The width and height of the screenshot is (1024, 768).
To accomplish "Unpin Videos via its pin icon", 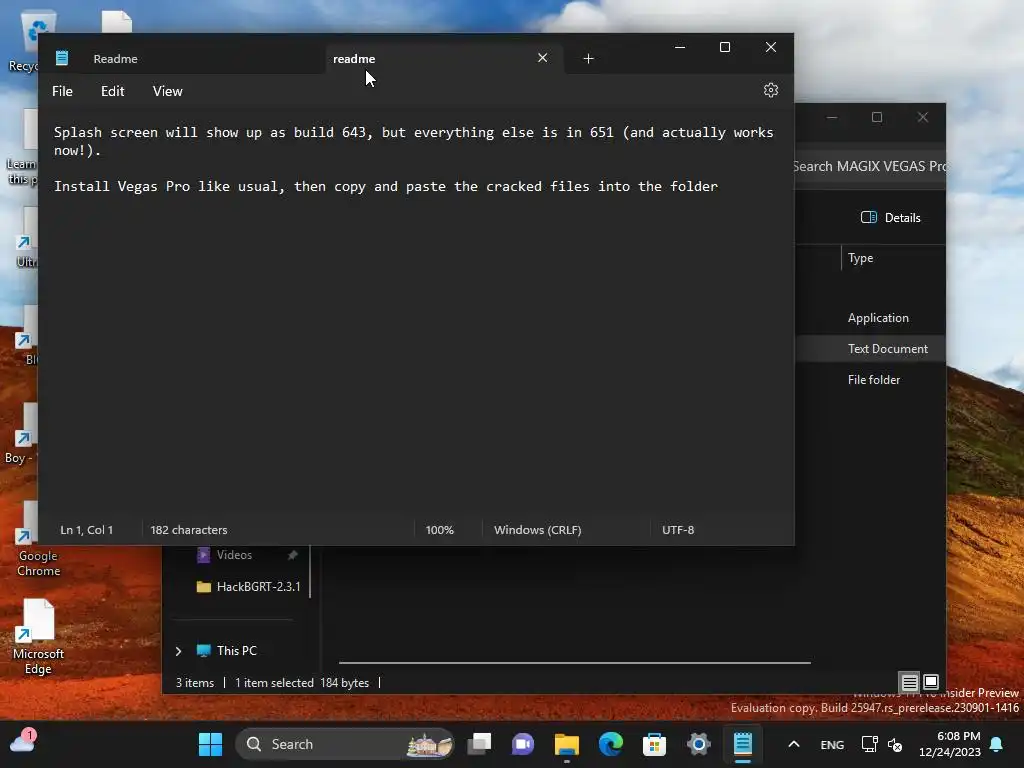I will coord(293,555).
